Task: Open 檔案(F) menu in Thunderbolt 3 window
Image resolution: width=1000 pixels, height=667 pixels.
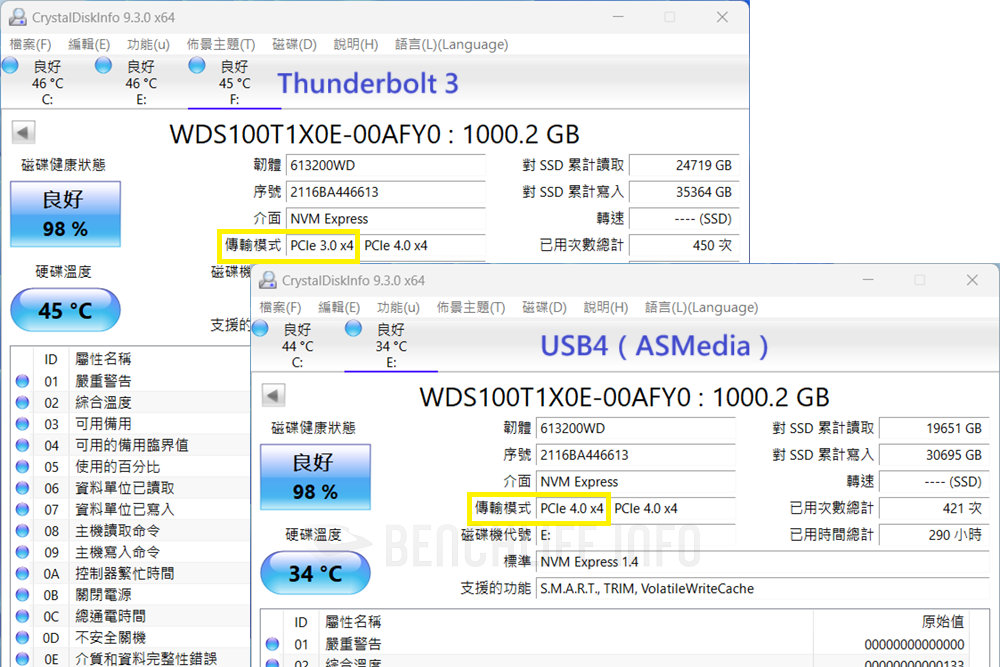Action: pos(30,44)
